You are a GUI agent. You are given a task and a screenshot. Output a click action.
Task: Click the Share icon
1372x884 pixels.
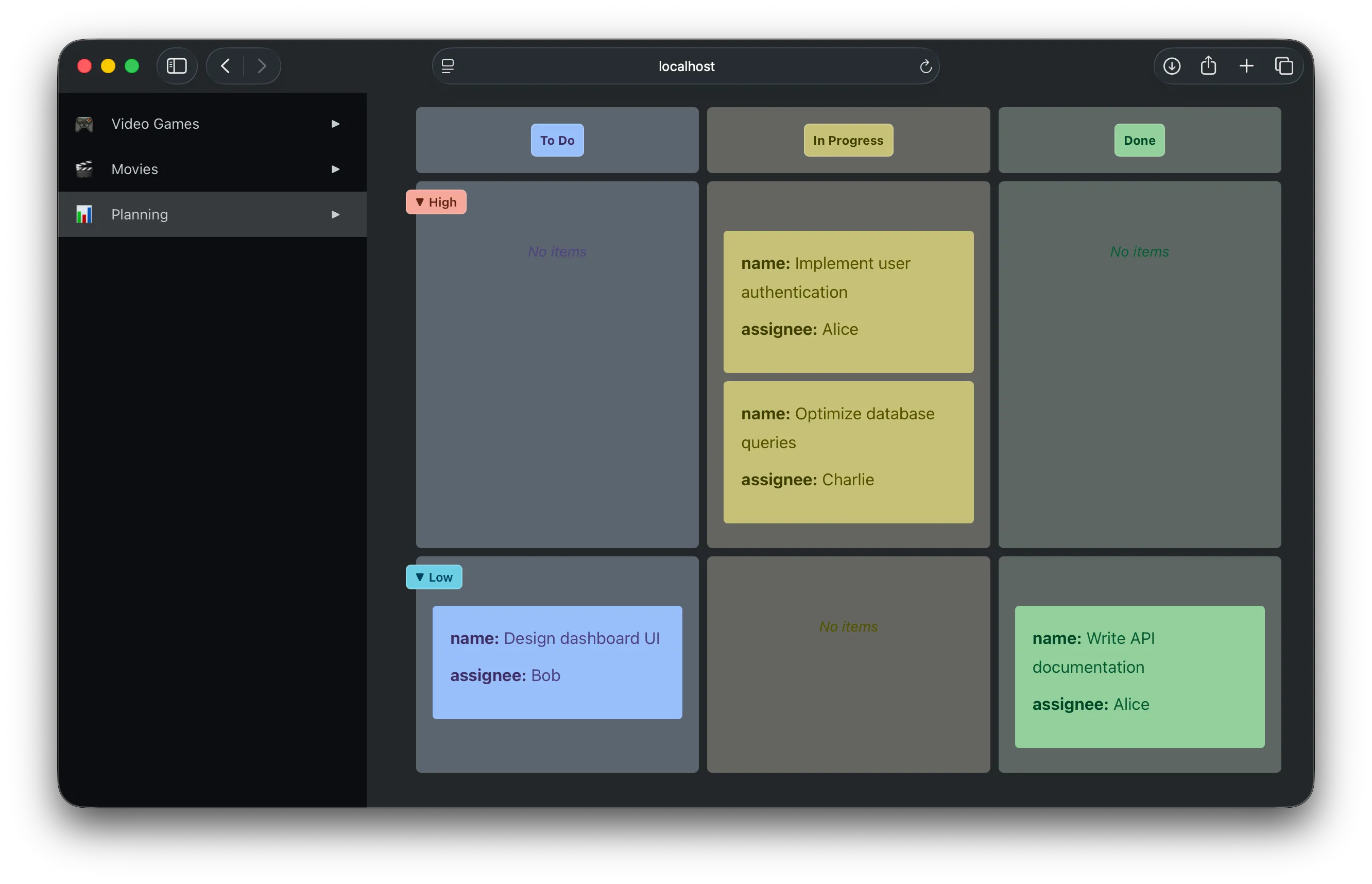pyautogui.click(x=1208, y=65)
